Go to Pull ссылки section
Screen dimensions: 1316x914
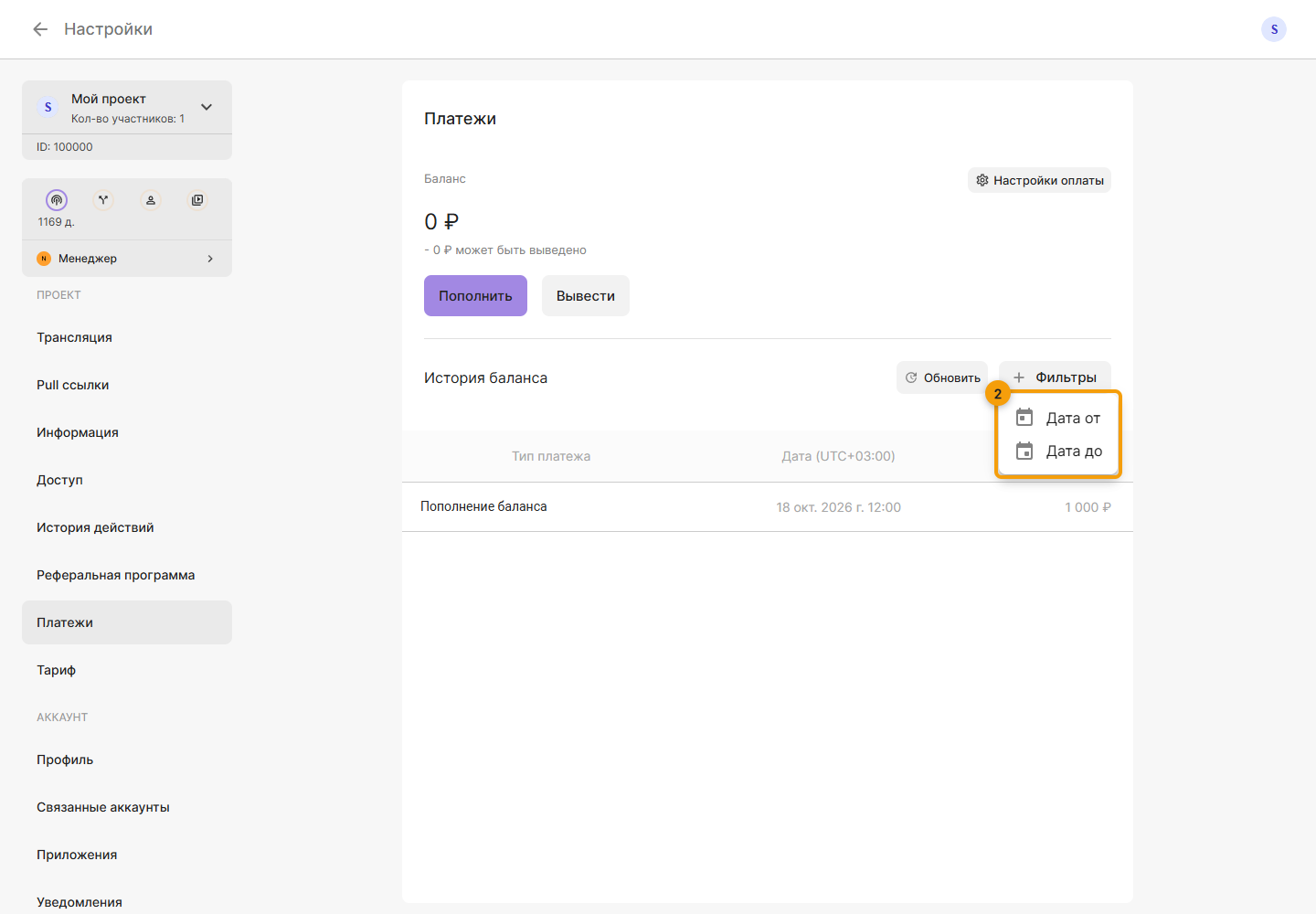pyautogui.click(x=127, y=385)
